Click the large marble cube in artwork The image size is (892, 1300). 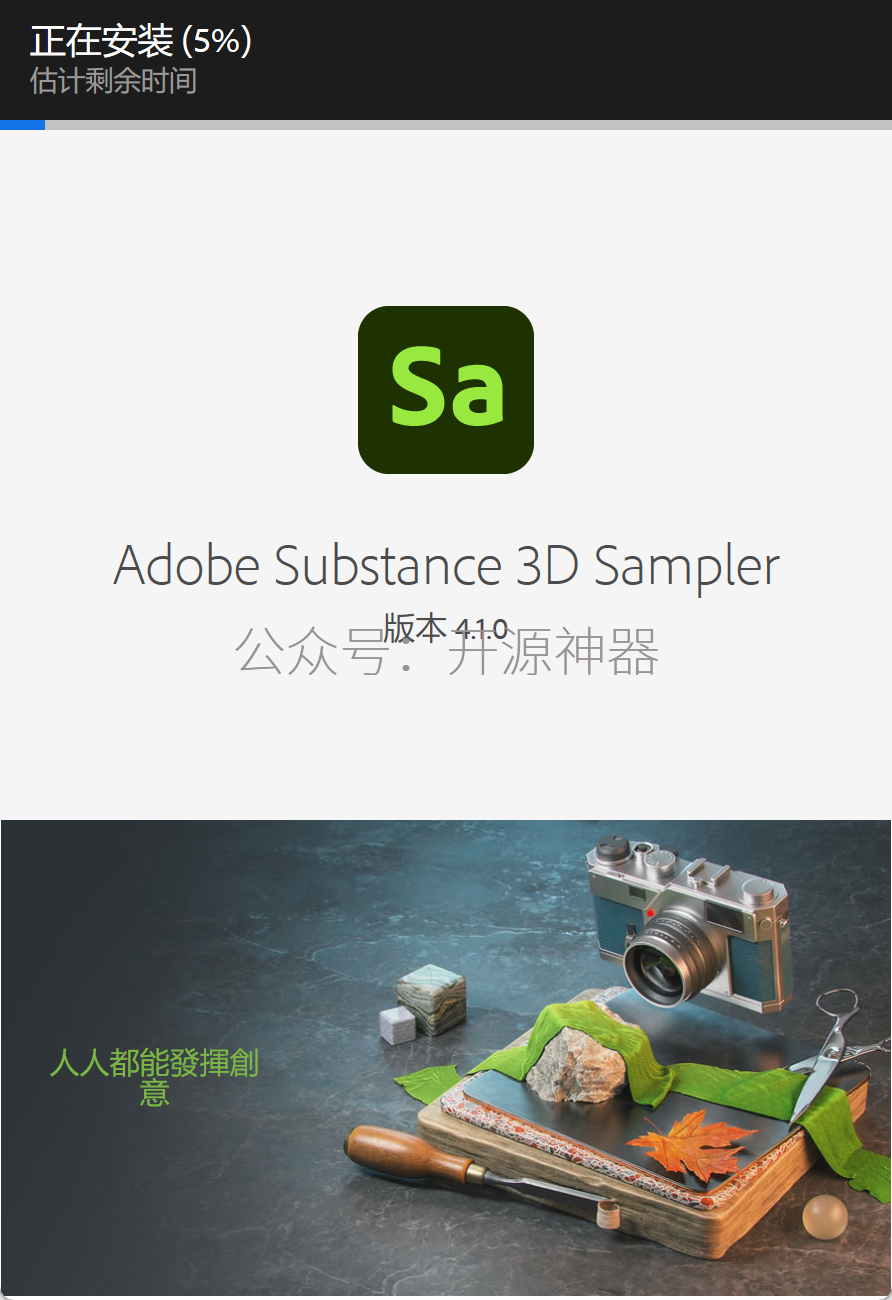click(431, 998)
